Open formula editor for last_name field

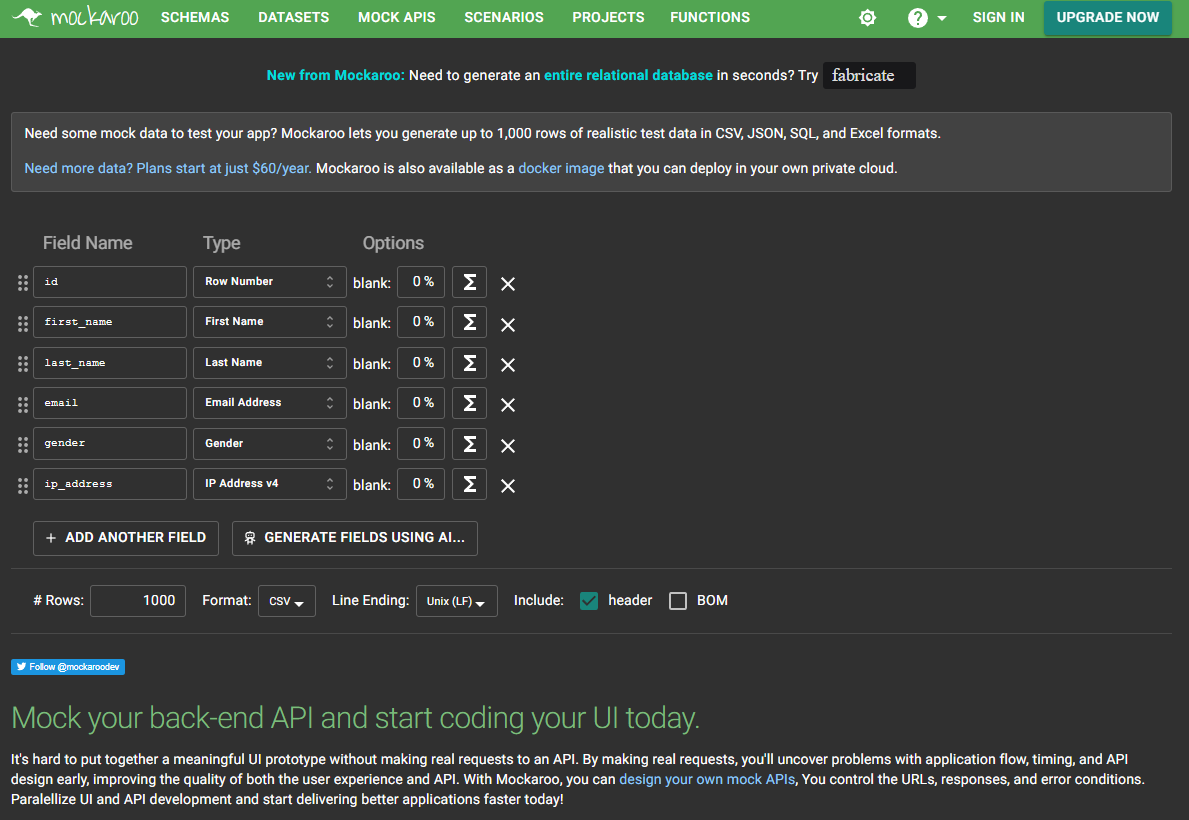coord(469,363)
